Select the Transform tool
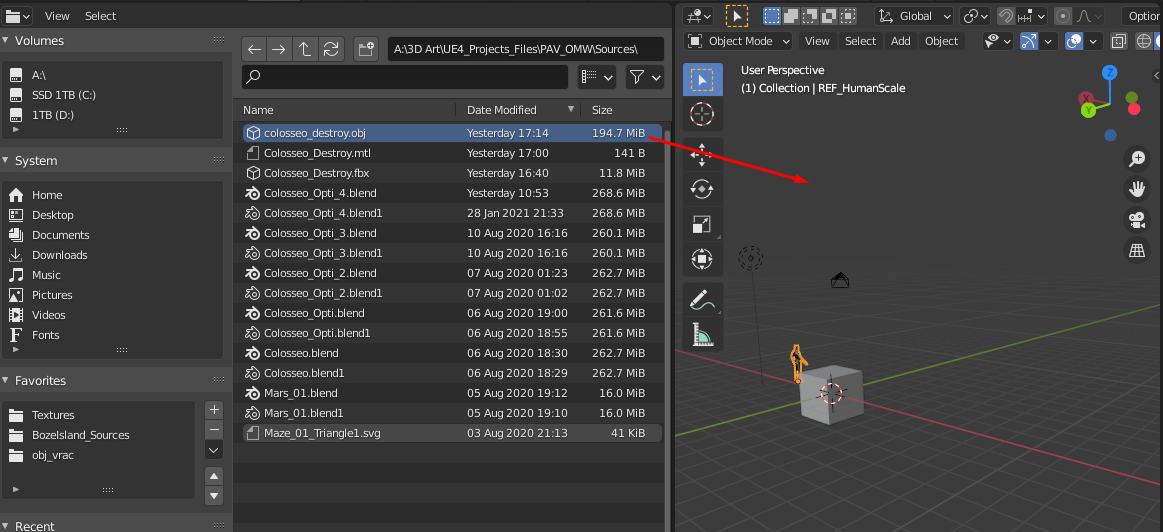Viewport: 1163px width, 532px height. click(702, 259)
